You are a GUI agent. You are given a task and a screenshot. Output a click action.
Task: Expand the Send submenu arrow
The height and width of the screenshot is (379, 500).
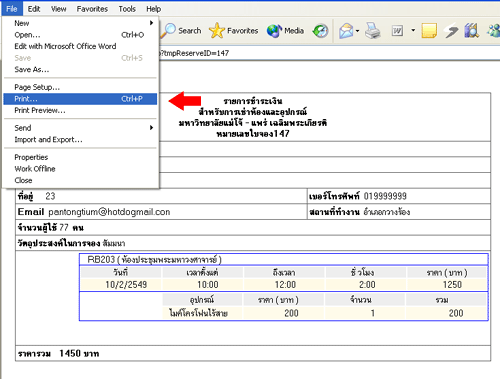(152, 128)
